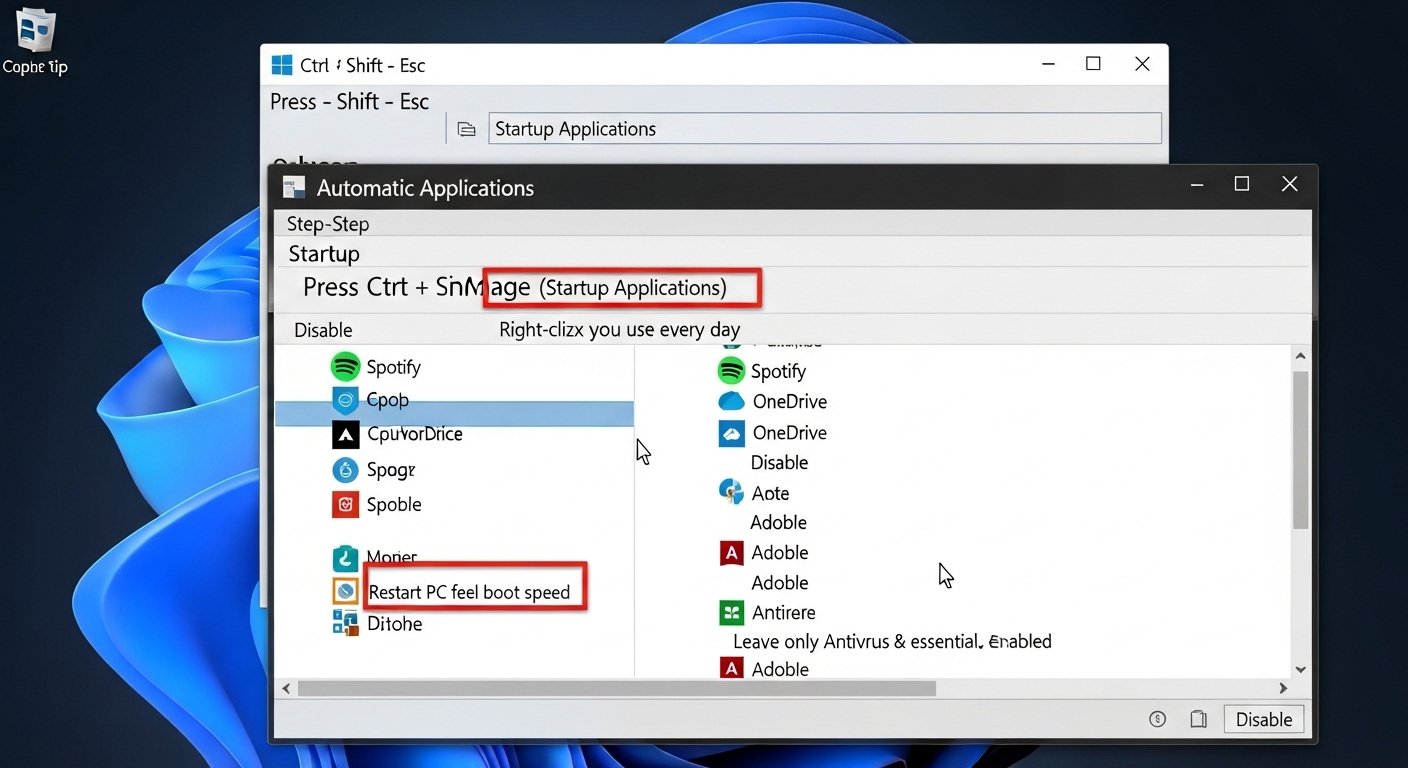Select the highlighted Cpop list row

[454, 413]
